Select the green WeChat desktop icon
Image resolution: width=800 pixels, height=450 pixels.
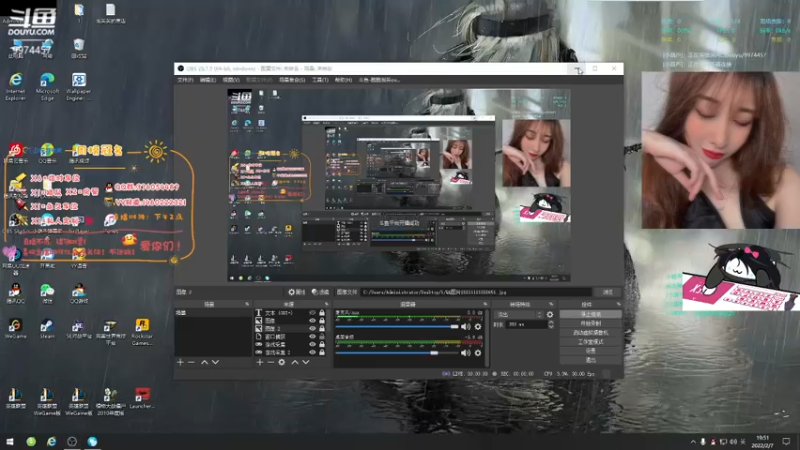[x=47, y=293]
